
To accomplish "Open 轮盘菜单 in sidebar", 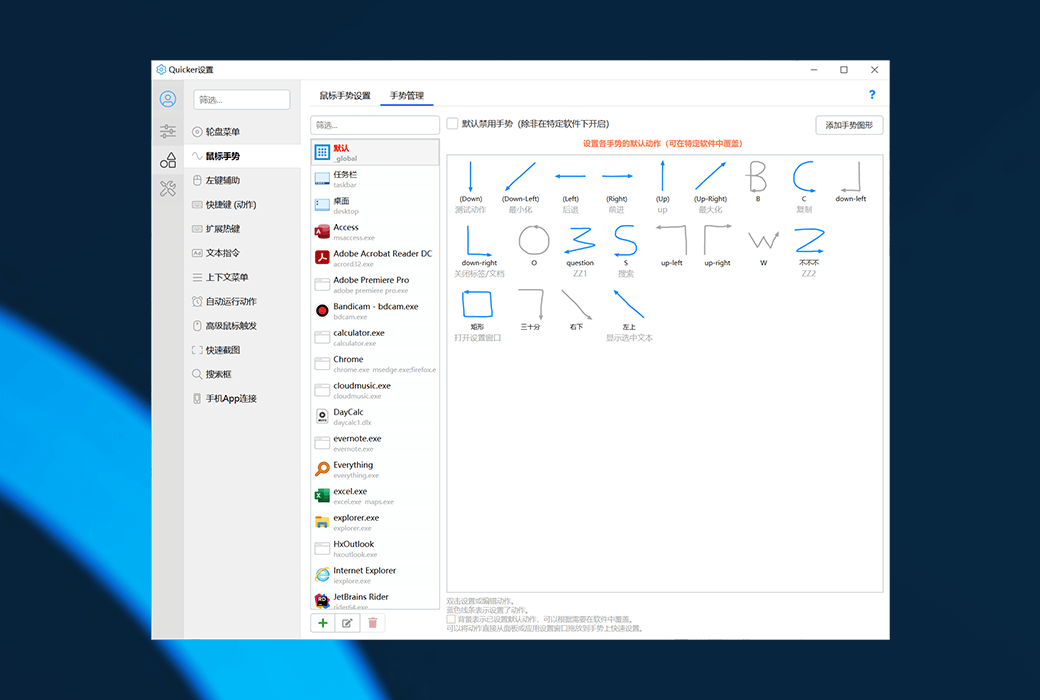I will [x=242, y=131].
